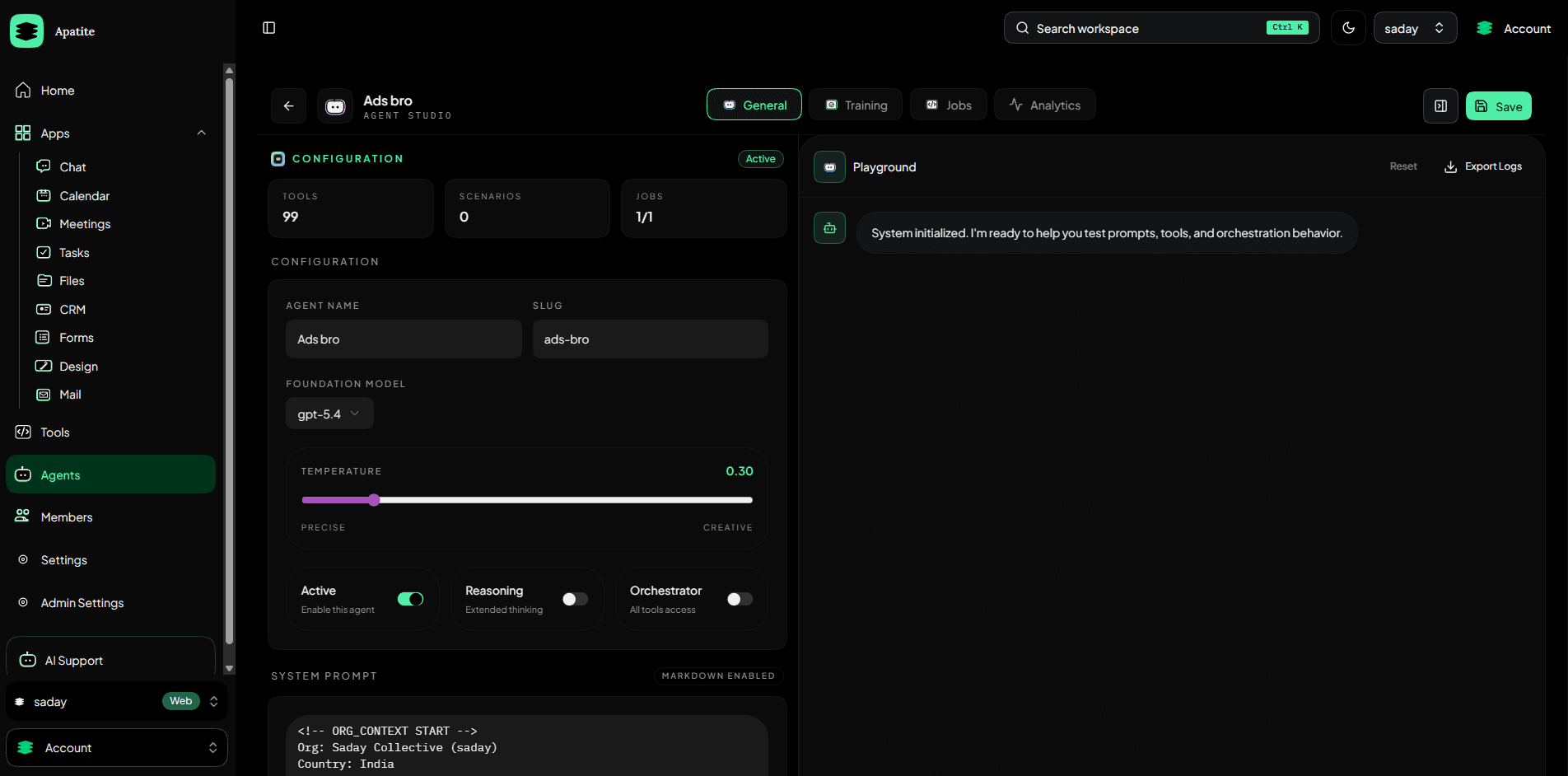Switch to the Jobs tab
The image size is (1568, 776).
pos(949,105)
